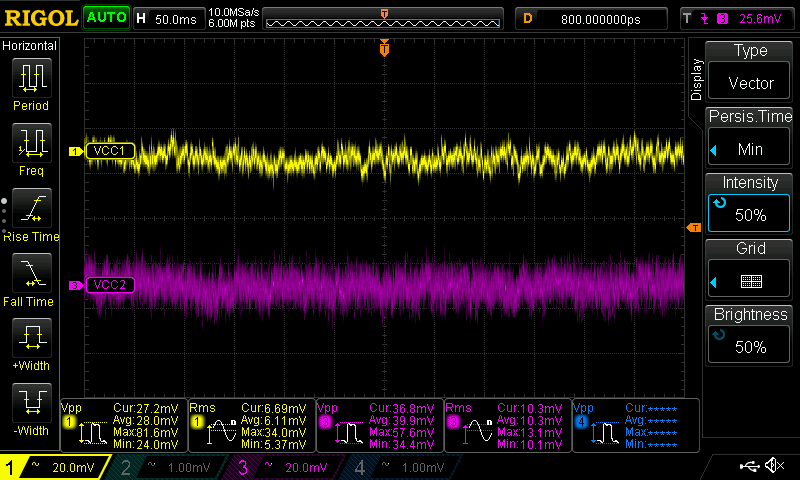Viewport: 800px width, 480px height.
Task: Click Avg:10.3mV Rms value for channel 3
Action: (x=530, y=420)
